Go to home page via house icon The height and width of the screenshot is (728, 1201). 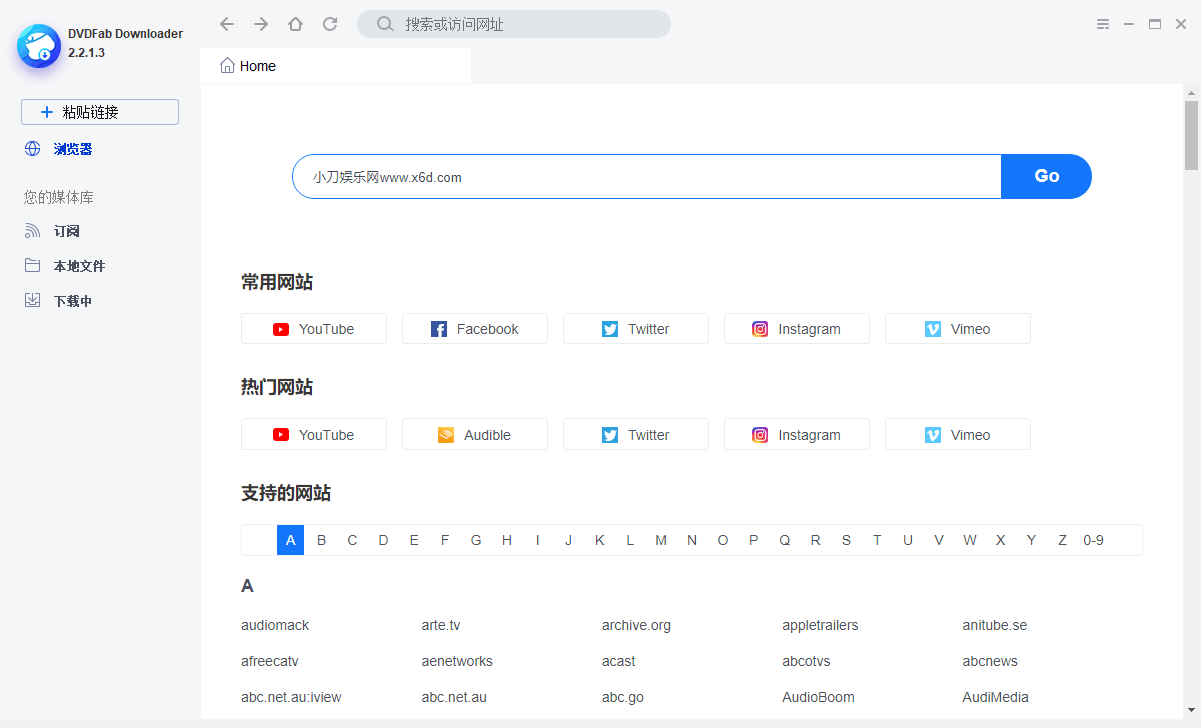pos(295,24)
